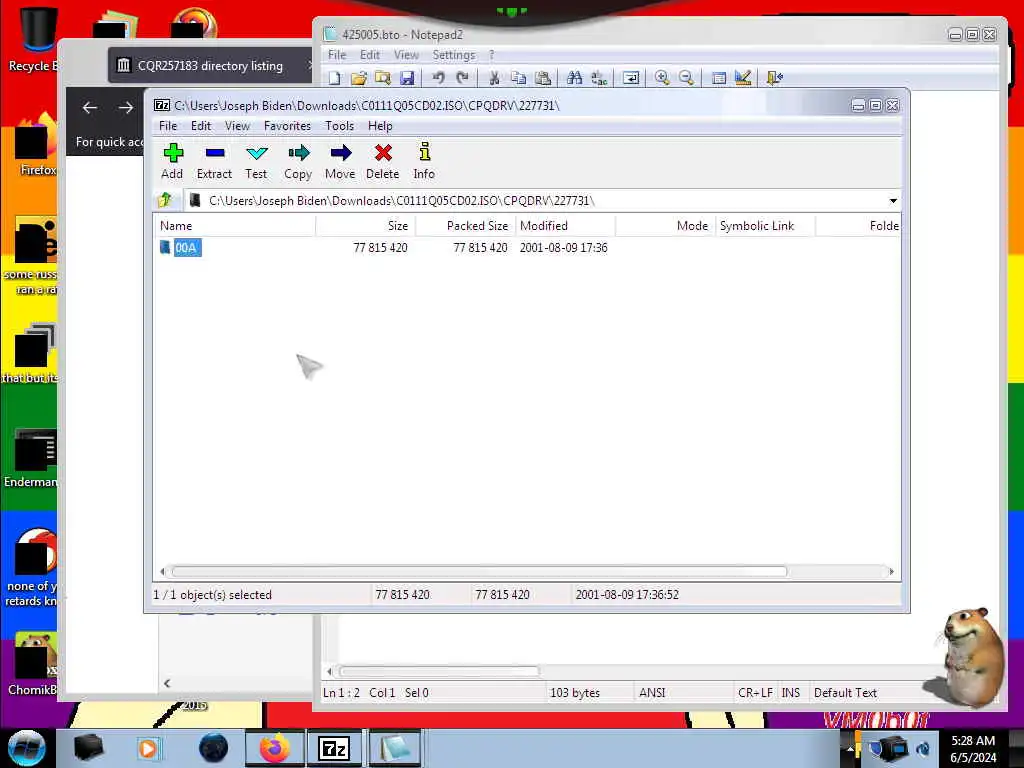Click the Zoom out magnifier in Notepad2

tap(686, 78)
